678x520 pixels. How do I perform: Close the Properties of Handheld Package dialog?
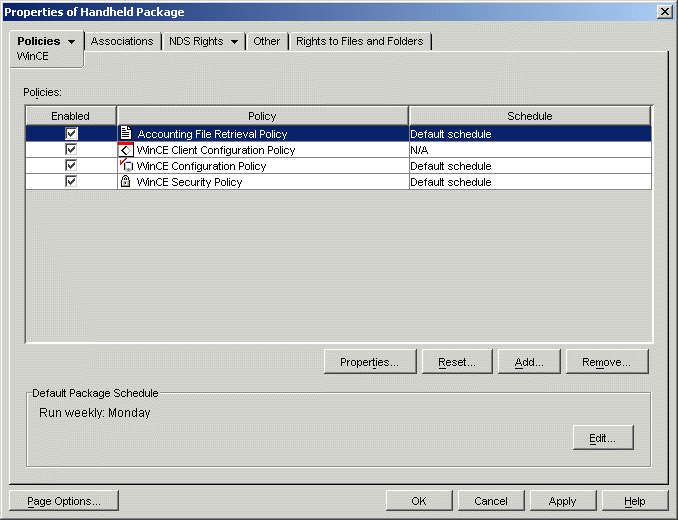pos(664,12)
